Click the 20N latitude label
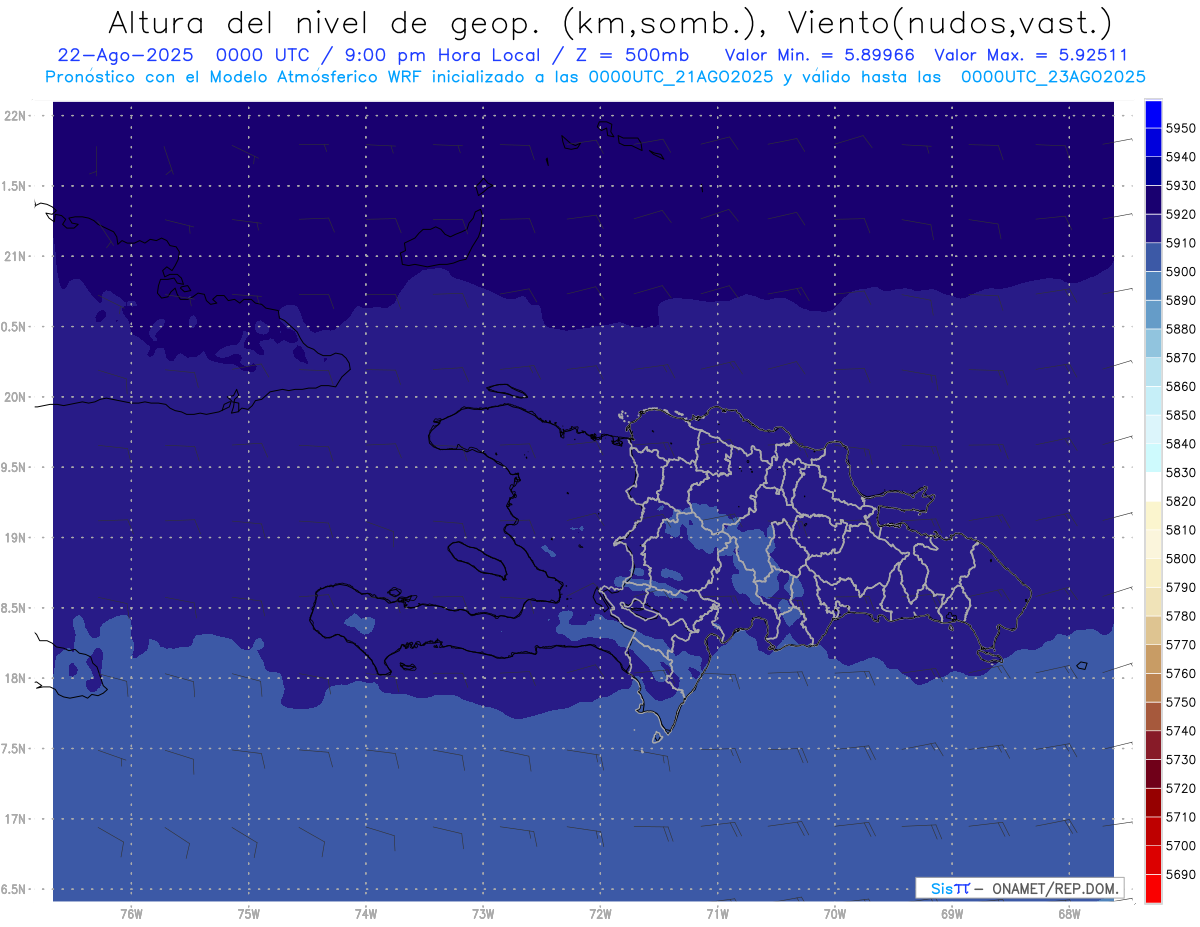The width and height of the screenshot is (1200, 927). point(17,397)
